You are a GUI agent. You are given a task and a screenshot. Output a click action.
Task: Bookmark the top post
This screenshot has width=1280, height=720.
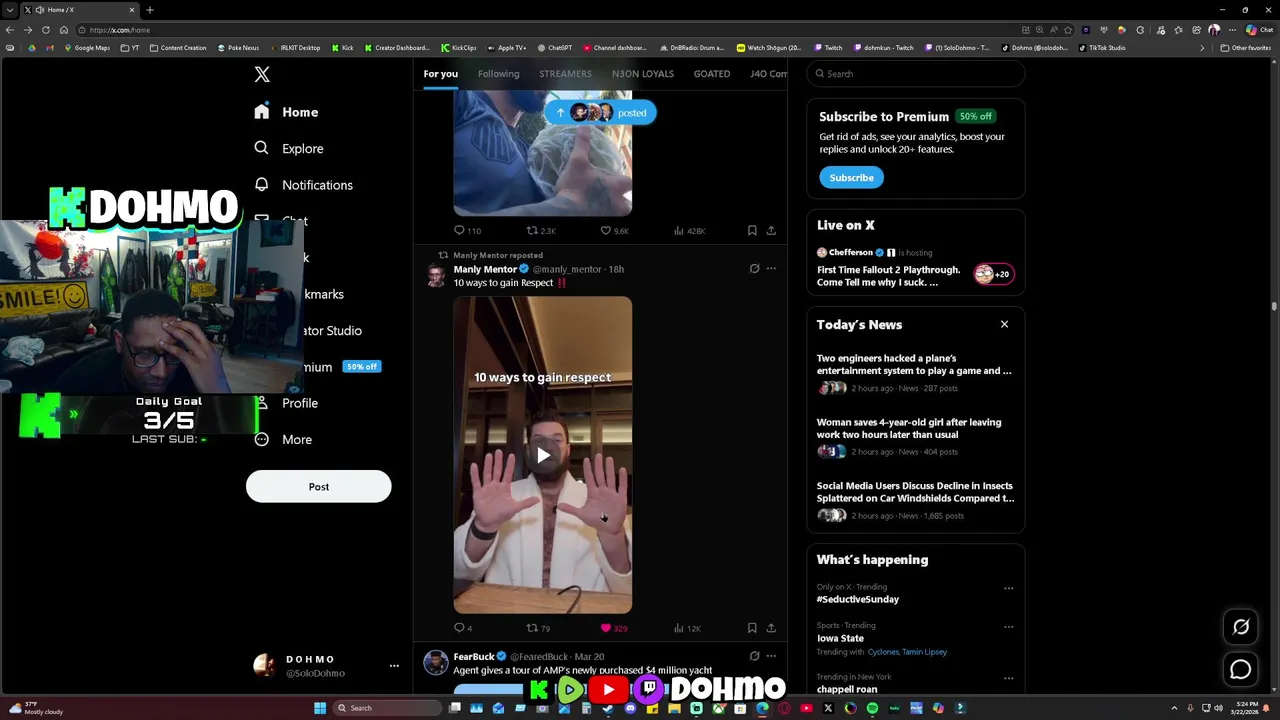(752, 230)
